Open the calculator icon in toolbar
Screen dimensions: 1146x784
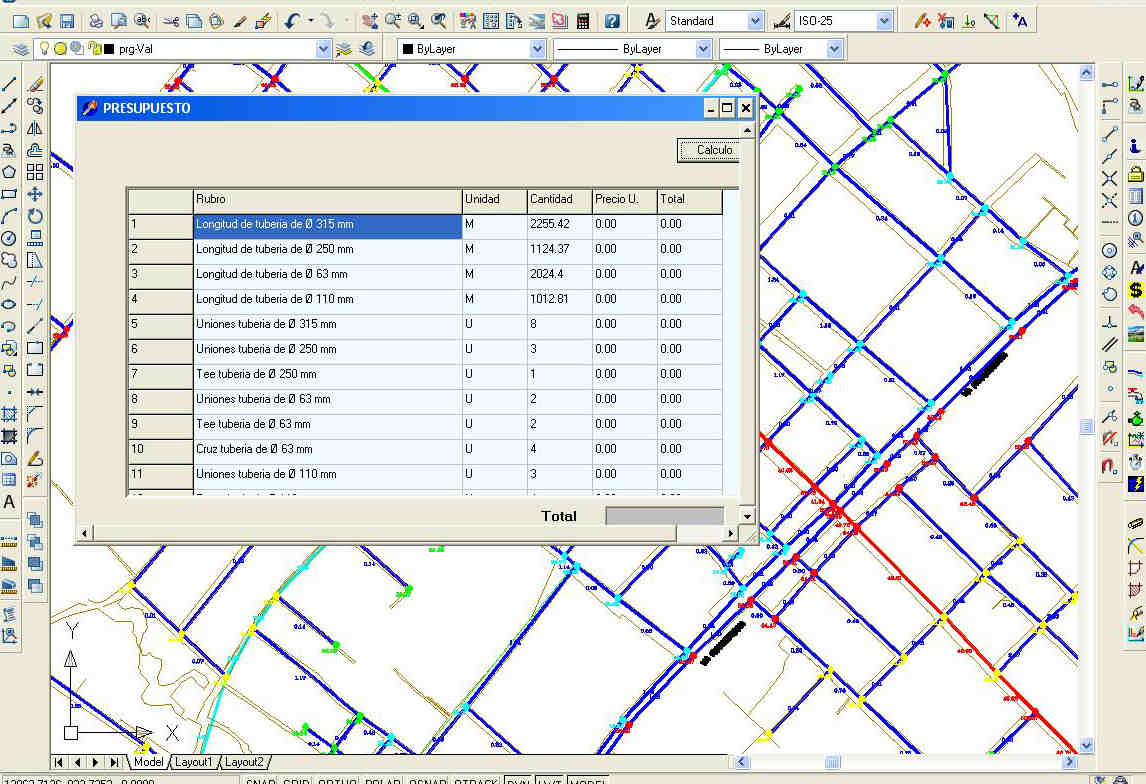click(x=584, y=21)
